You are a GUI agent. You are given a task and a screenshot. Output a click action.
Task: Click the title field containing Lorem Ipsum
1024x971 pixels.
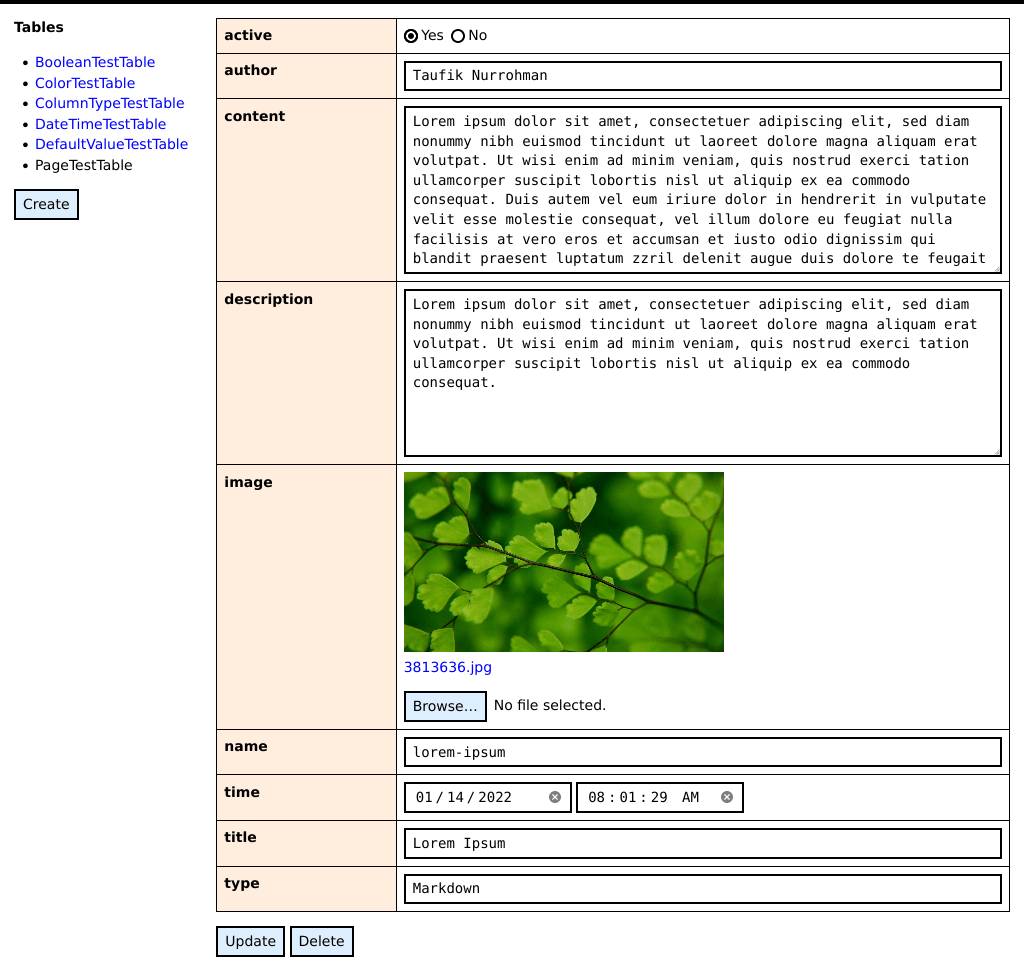tap(700, 843)
